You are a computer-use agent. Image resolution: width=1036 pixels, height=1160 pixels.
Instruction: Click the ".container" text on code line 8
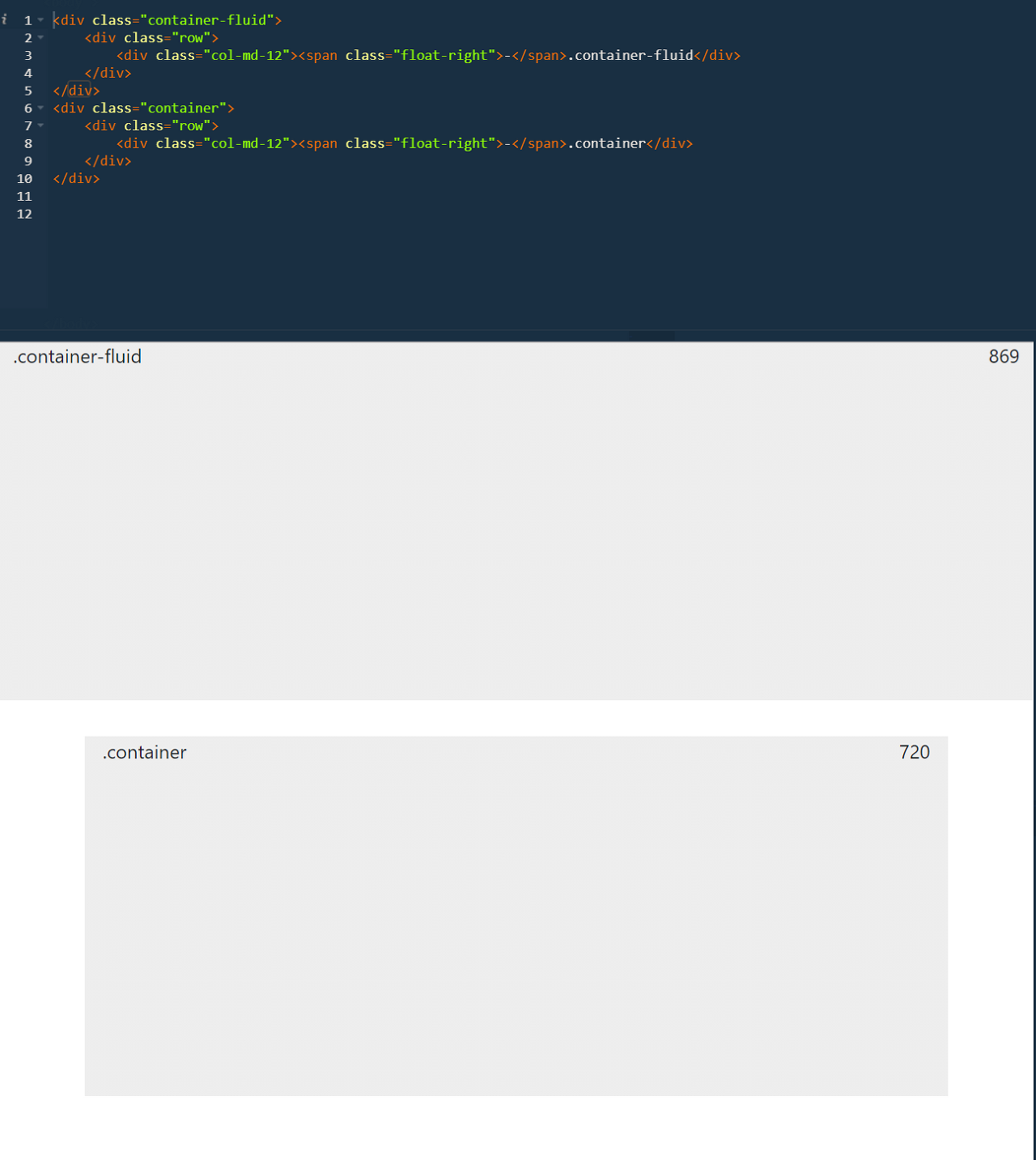tap(607, 144)
